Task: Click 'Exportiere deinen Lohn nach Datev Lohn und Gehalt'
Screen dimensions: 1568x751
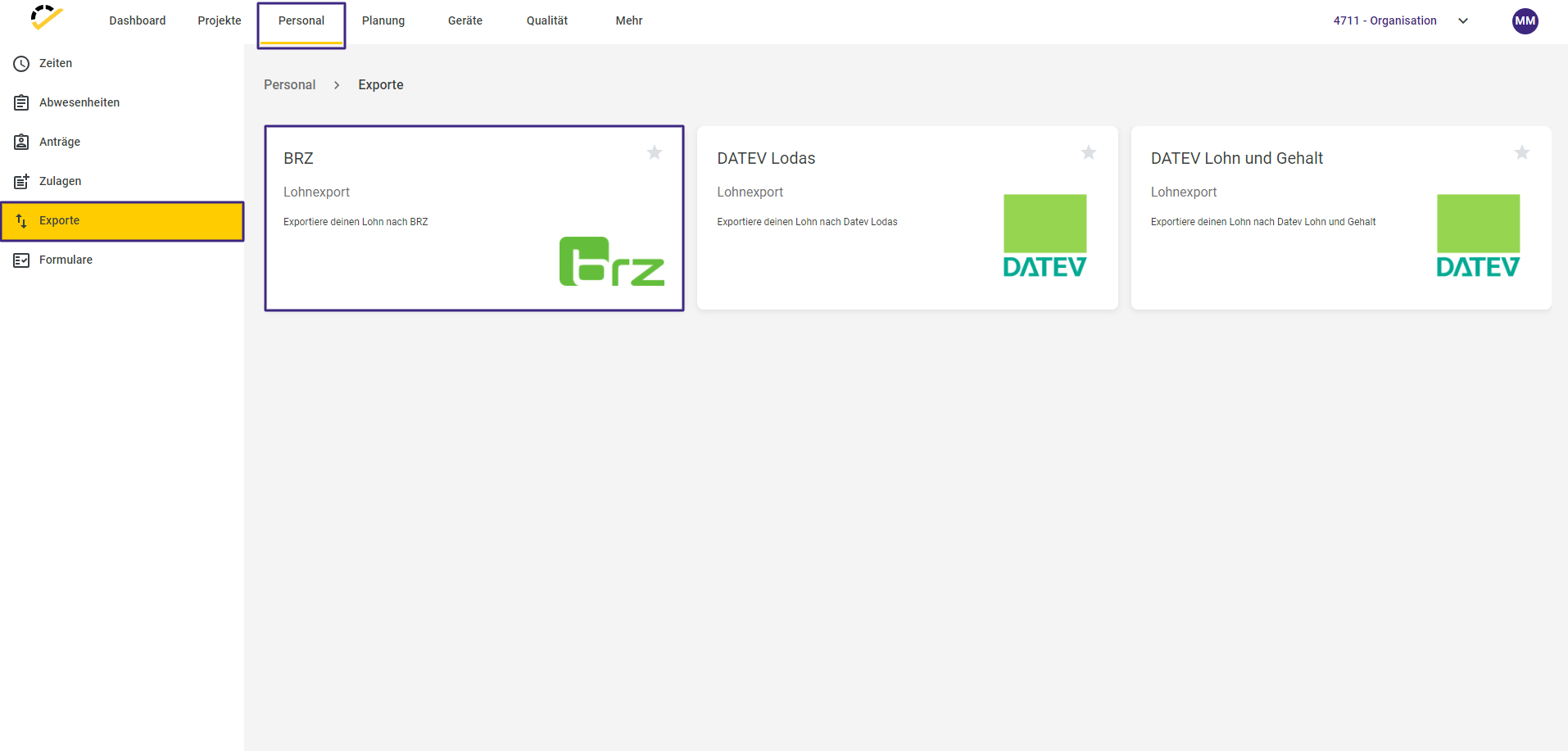Action: (1263, 222)
